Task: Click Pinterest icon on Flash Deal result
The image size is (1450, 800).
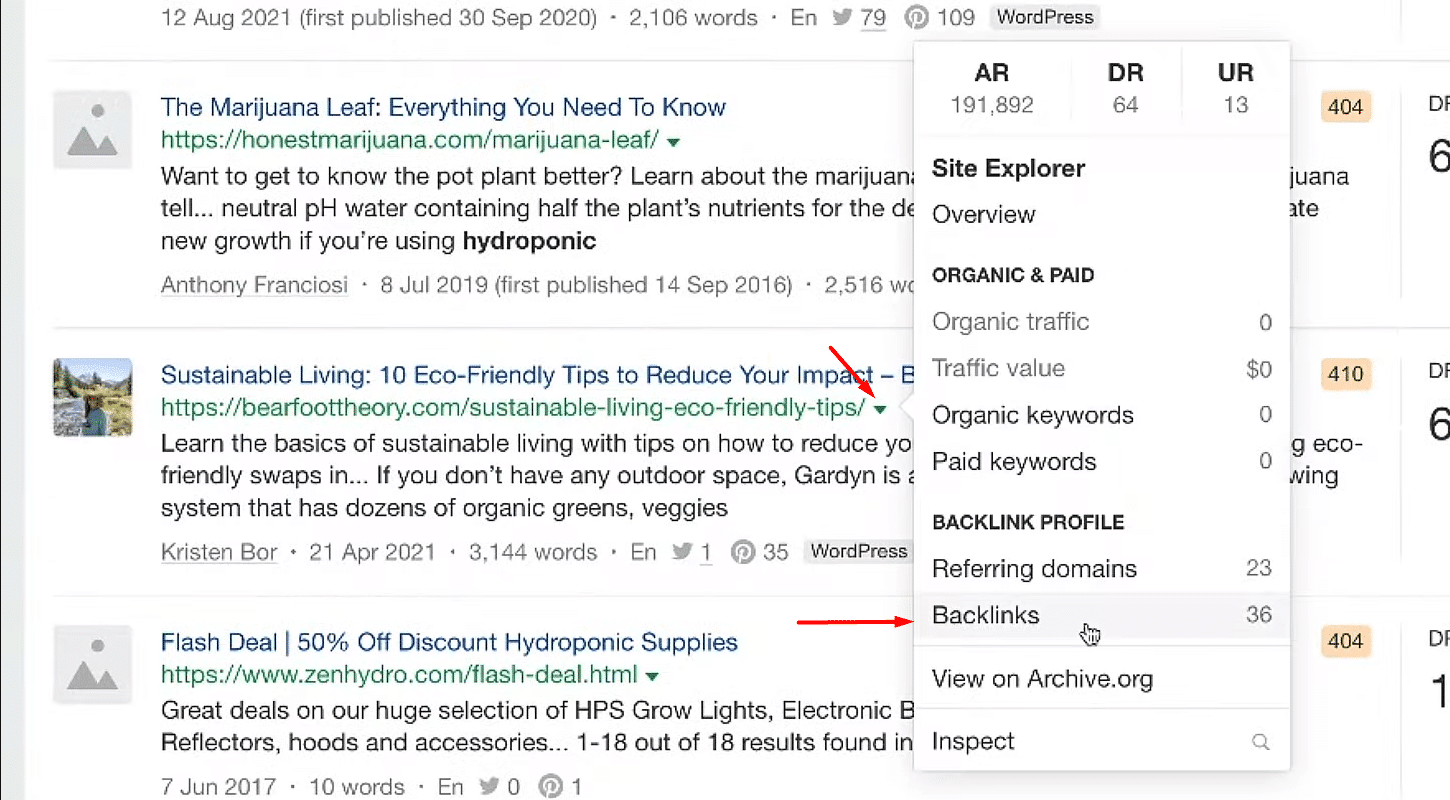Action: (551, 787)
